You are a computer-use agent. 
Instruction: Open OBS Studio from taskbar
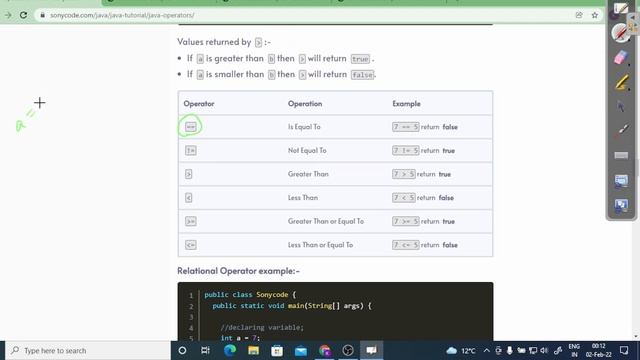click(348, 350)
